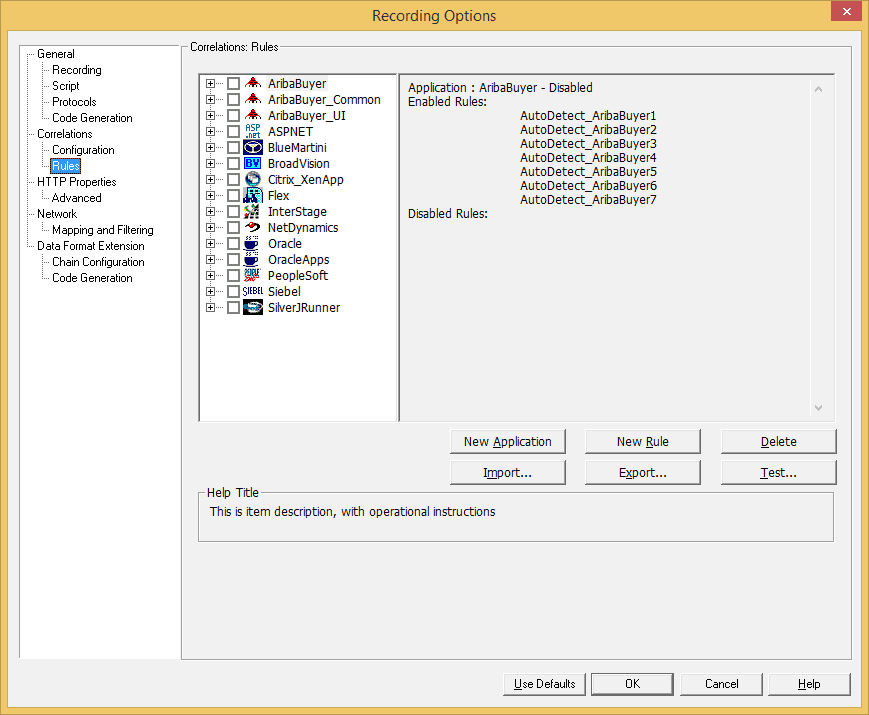Tick the AribaBuyer_UI checkbox
This screenshot has height=715, width=869.
pyautogui.click(x=233, y=116)
